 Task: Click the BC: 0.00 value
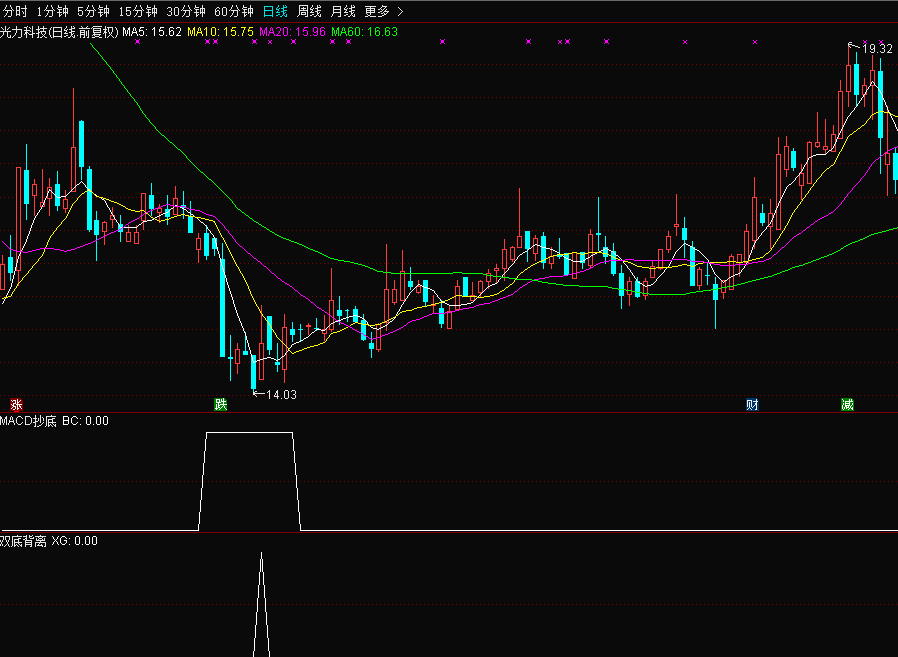85,421
